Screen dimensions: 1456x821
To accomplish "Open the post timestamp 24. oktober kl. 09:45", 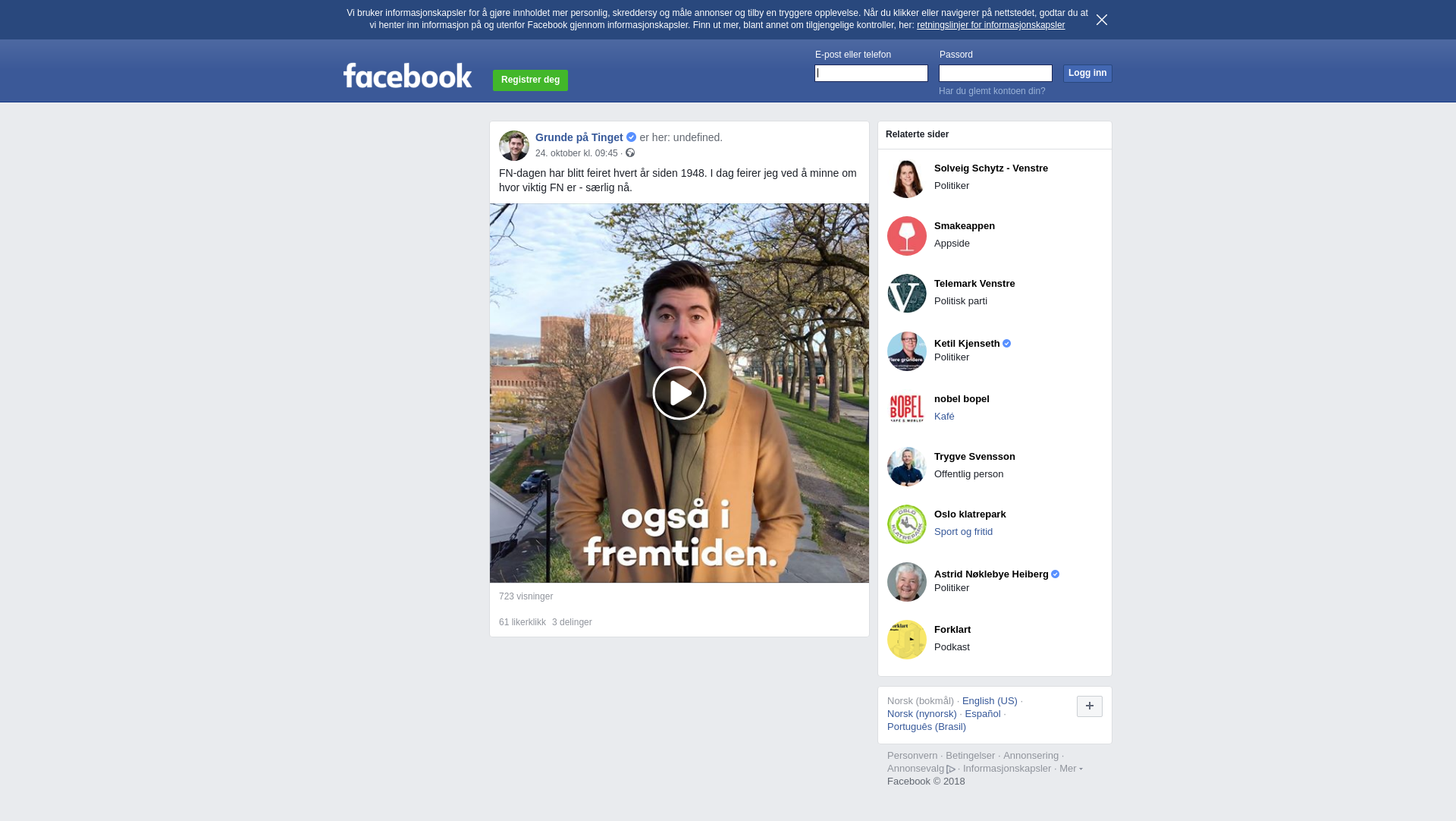I will [576, 153].
